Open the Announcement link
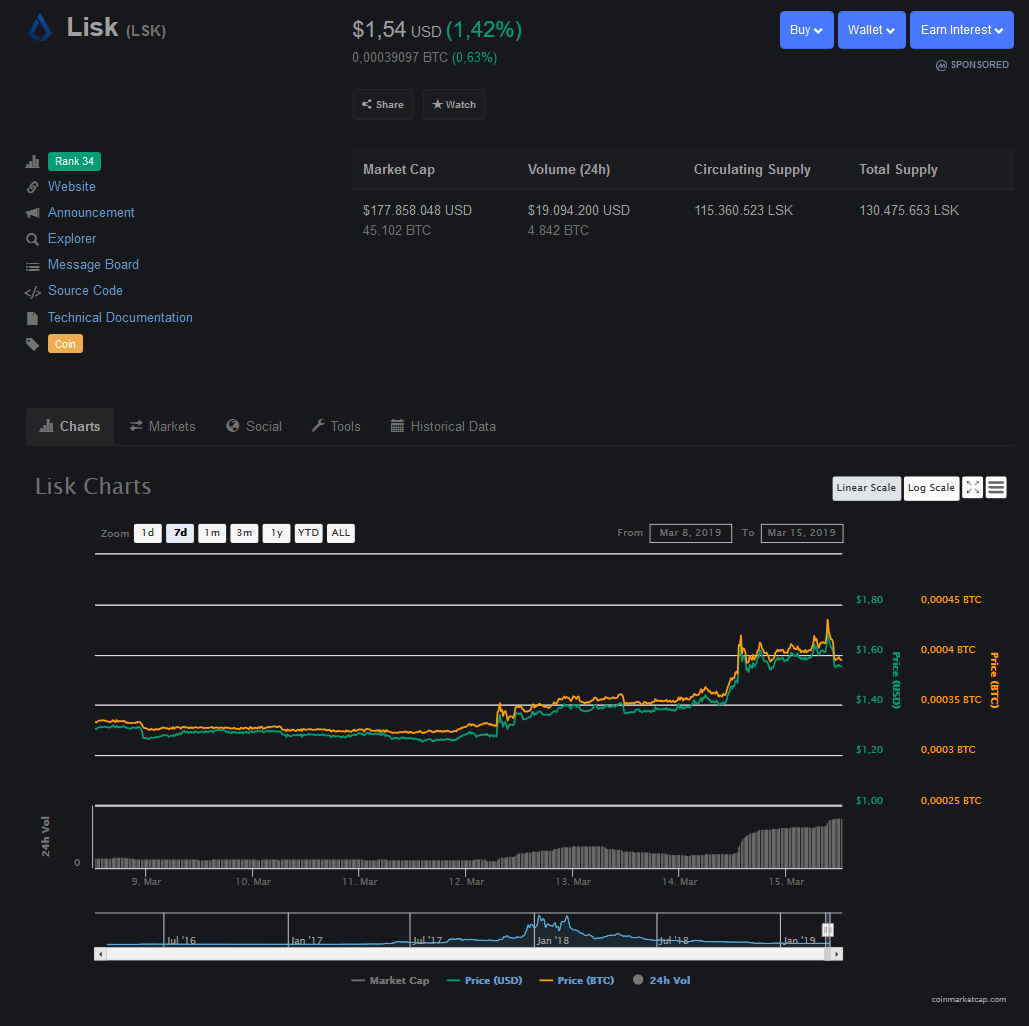The width and height of the screenshot is (1029, 1026). tap(91, 213)
